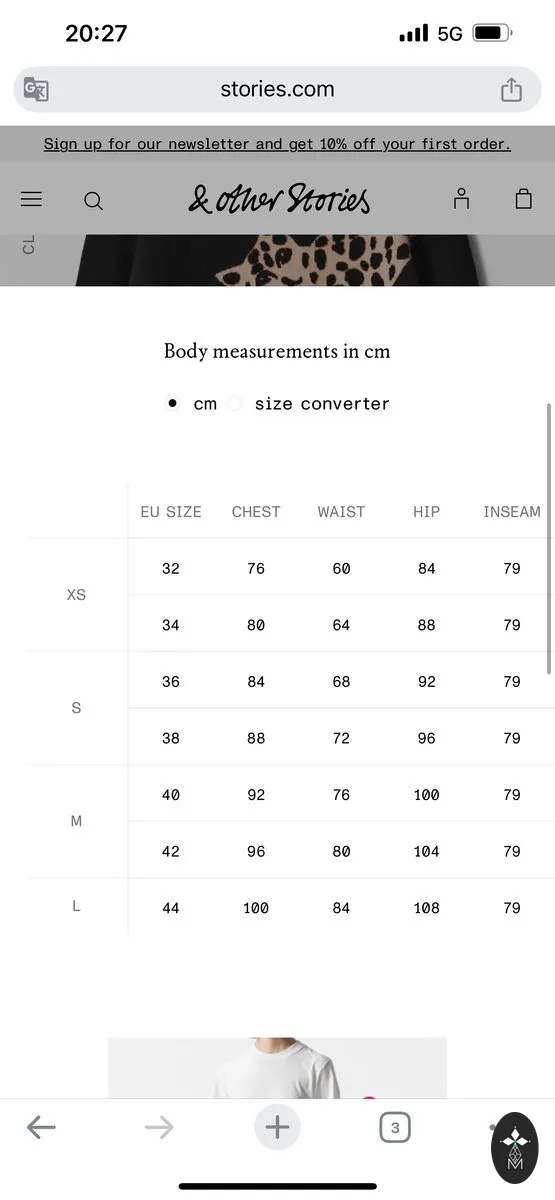555x1200 pixels.
Task: Go back with browser back arrow
Action: click(x=41, y=1128)
